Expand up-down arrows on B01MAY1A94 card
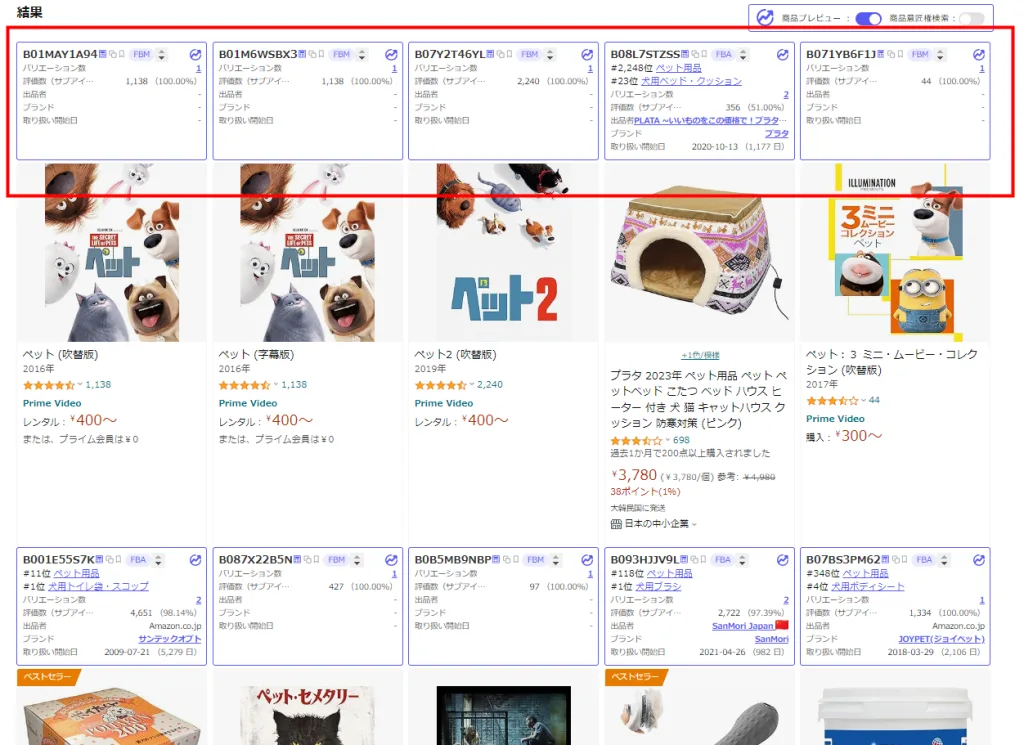 point(161,55)
